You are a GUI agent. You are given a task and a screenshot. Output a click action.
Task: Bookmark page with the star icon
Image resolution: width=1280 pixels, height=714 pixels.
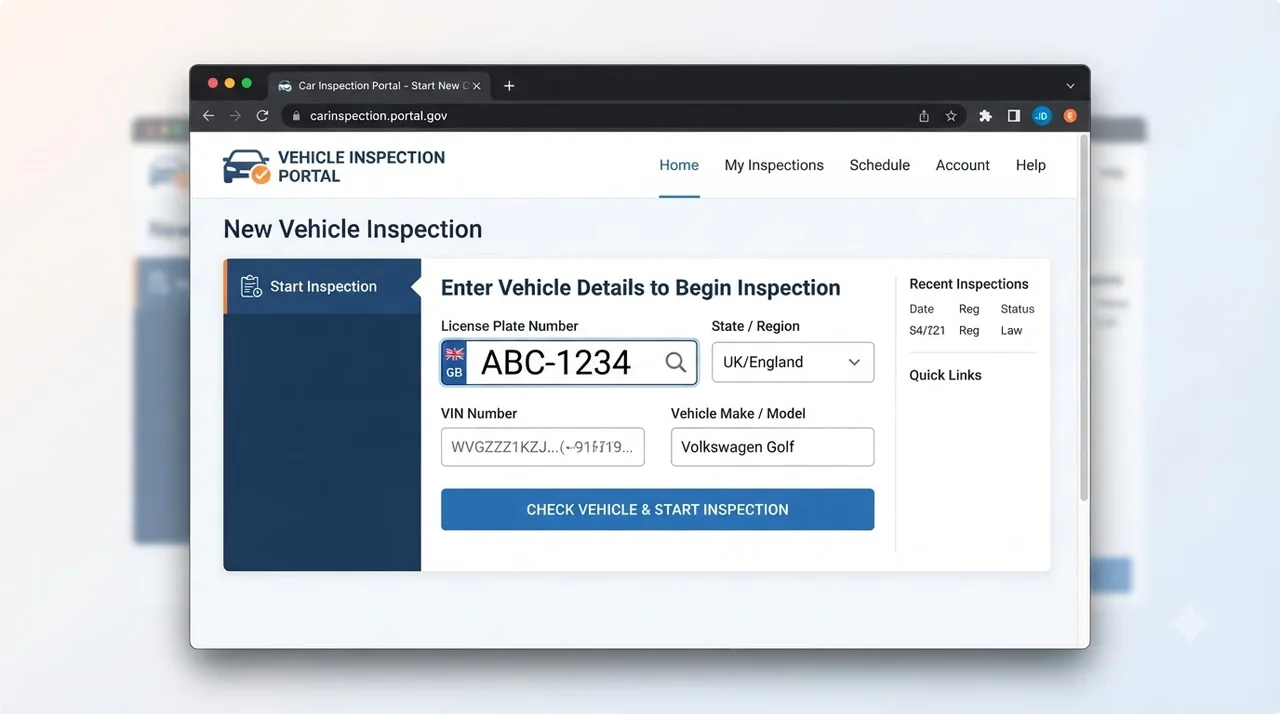pos(951,116)
